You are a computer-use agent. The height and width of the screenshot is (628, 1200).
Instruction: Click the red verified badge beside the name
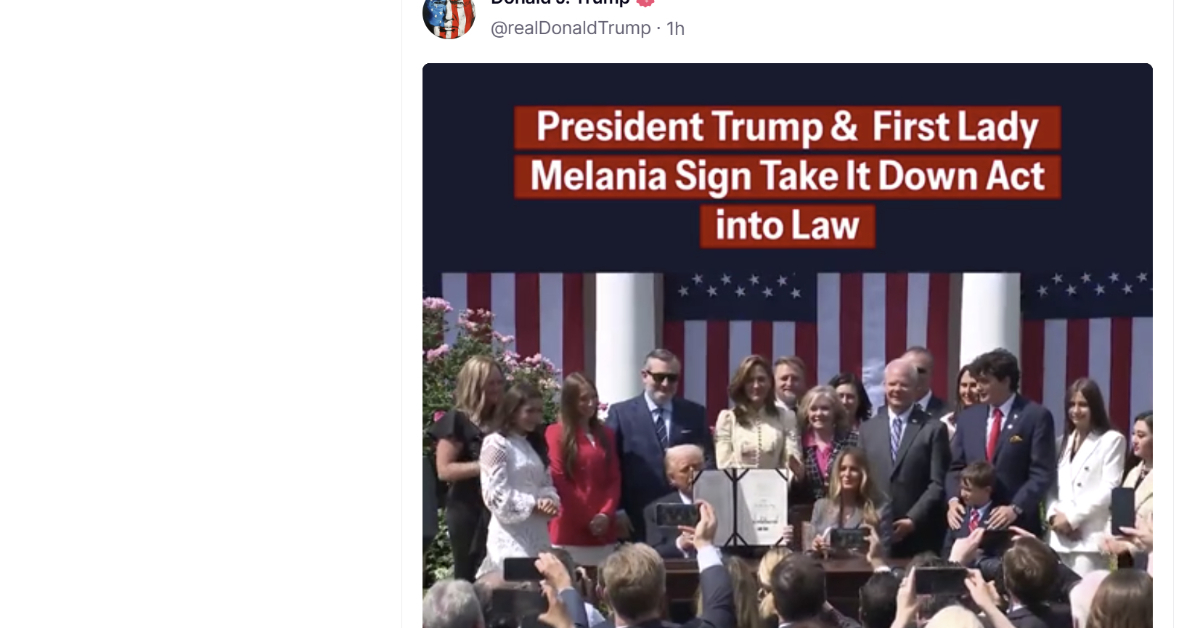[645, 3]
